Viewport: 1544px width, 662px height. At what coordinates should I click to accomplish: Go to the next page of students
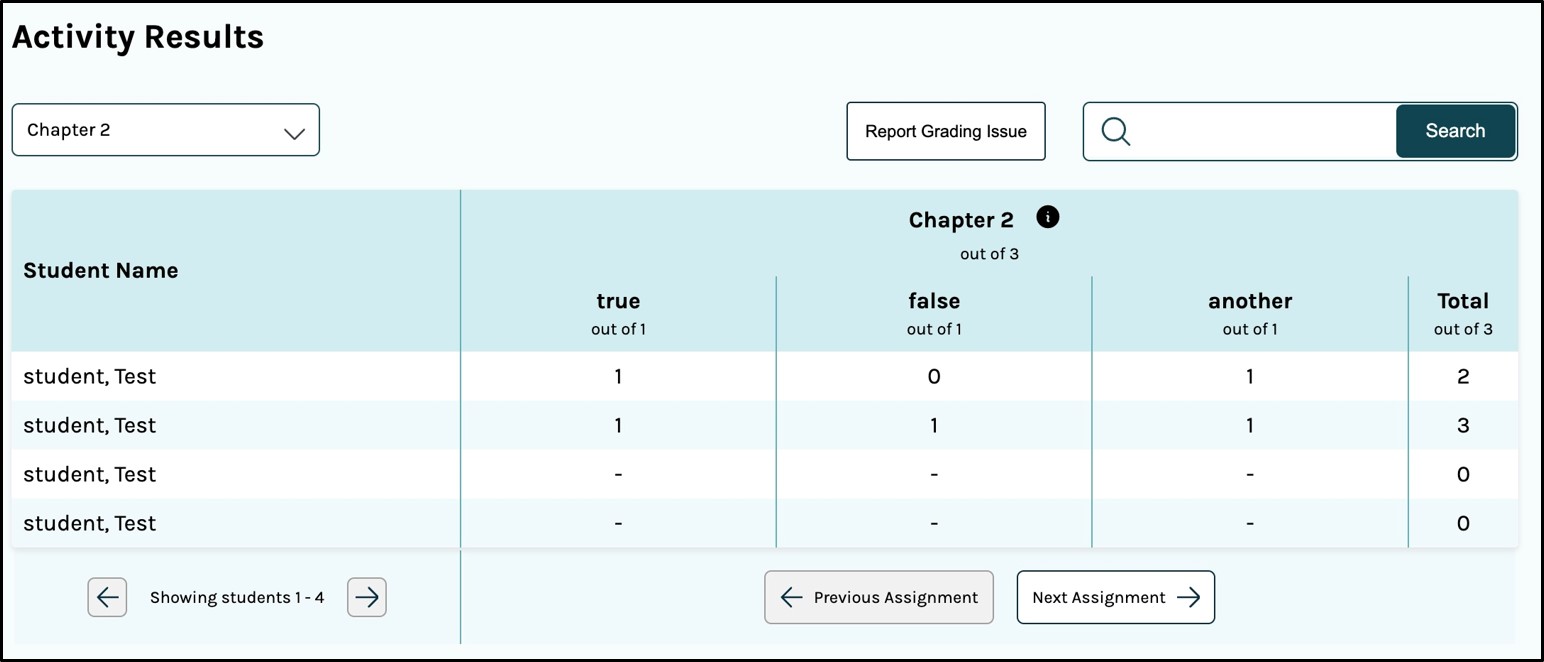(367, 597)
